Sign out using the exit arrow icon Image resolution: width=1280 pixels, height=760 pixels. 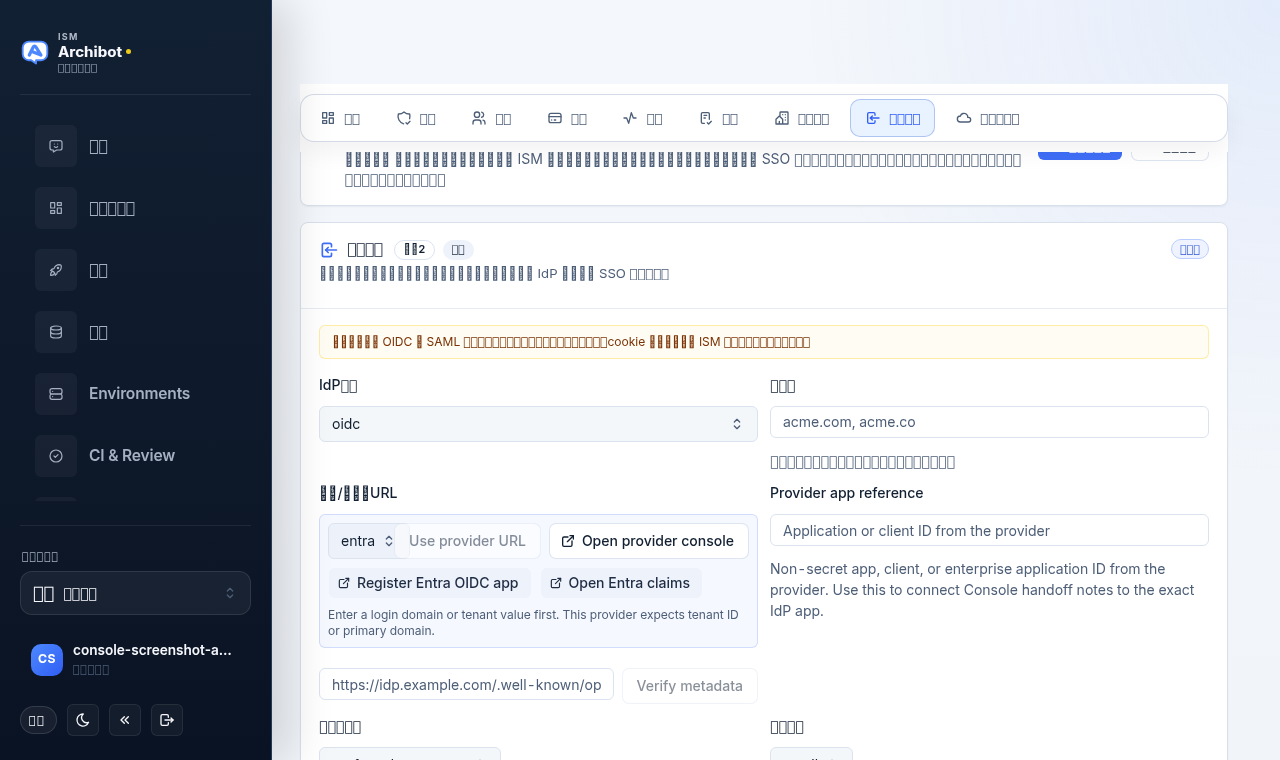(x=167, y=720)
